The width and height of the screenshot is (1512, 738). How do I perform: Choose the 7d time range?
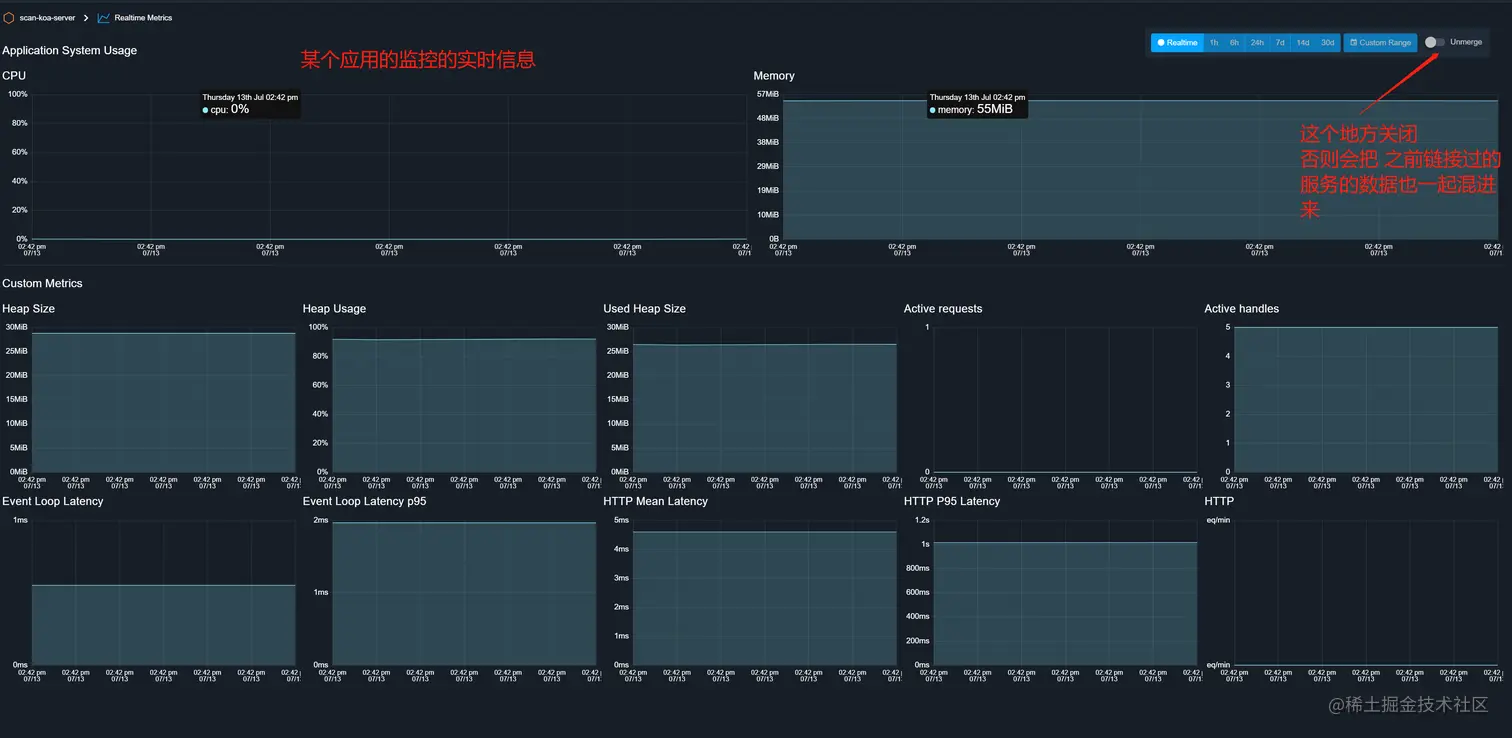point(1280,43)
